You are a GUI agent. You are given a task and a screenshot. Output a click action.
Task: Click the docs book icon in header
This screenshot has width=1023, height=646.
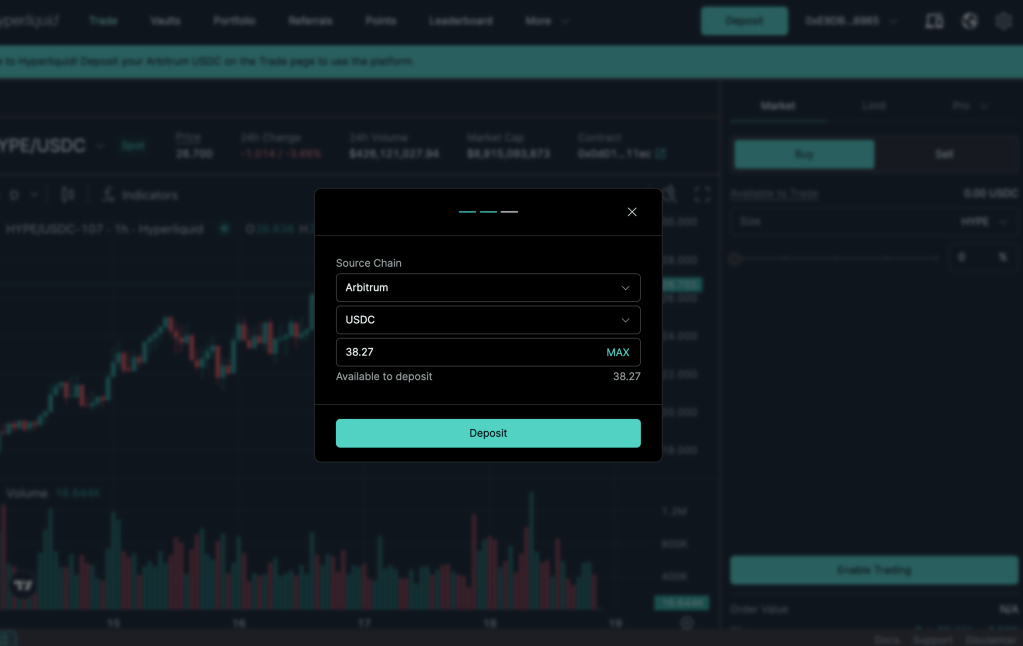(934, 21)
